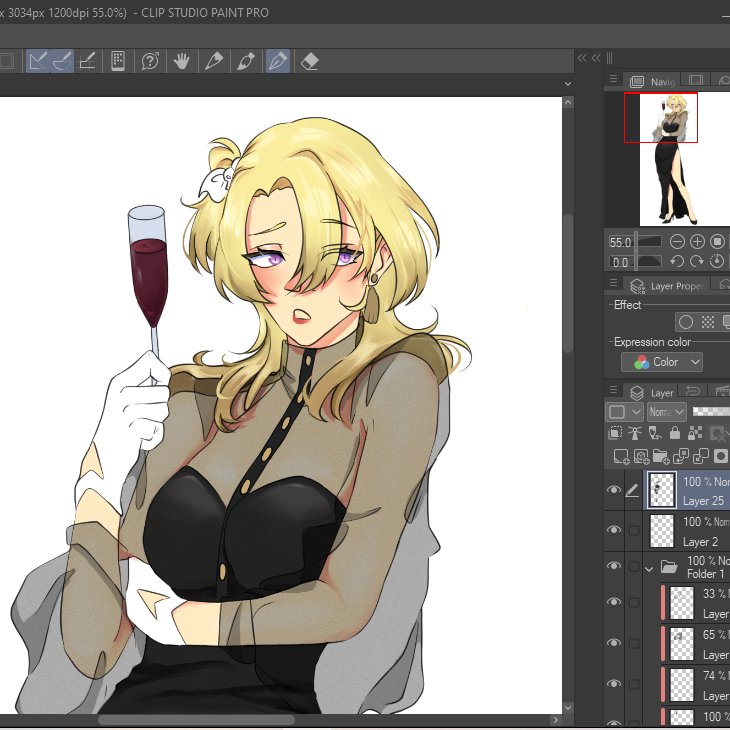
Task: Open the Navigator panel menu hamburger
Action: (x=613, y=79)
